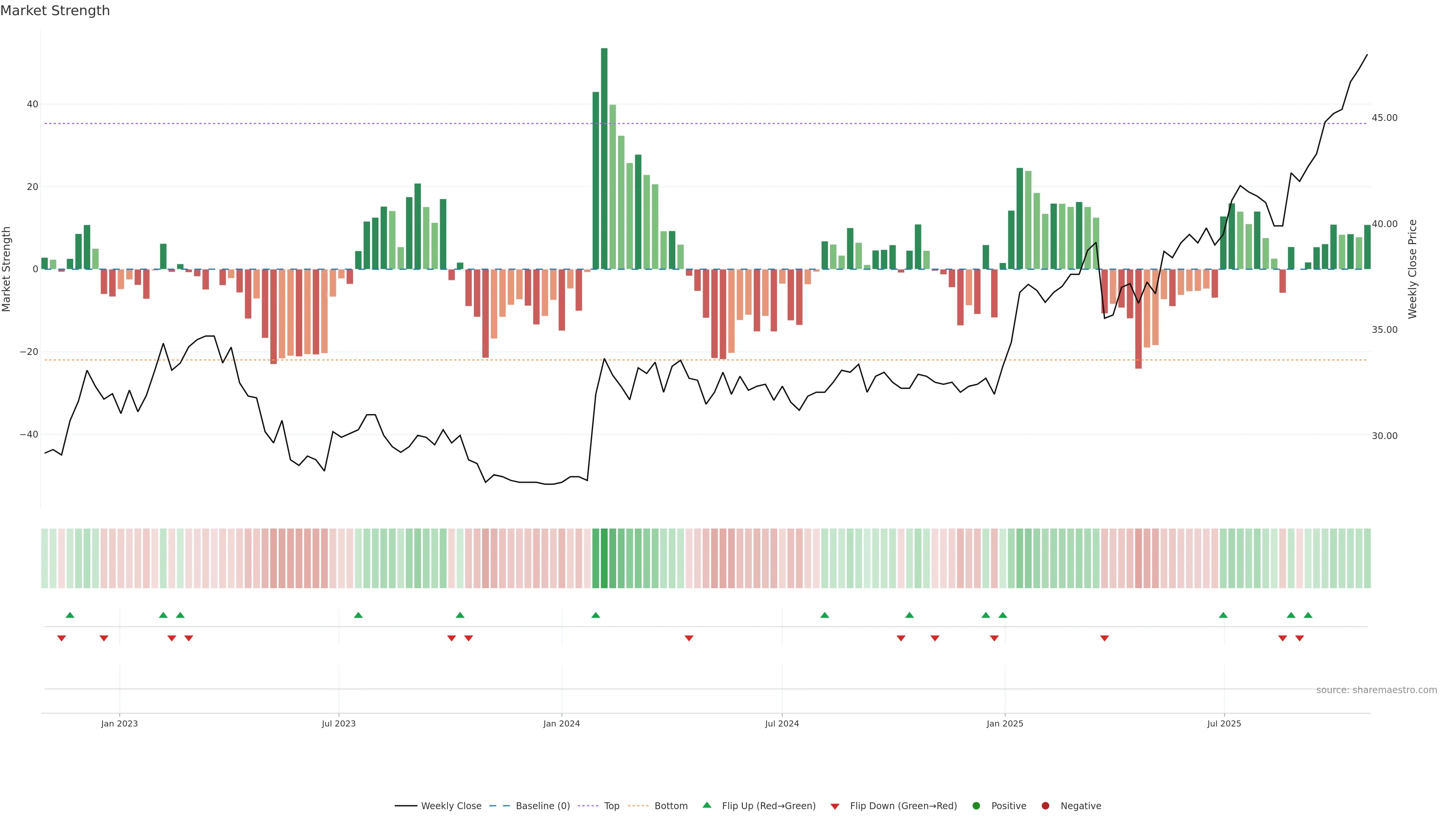The image size is (1456, 819).
Task: Click the Flip Down red triangle in legend
Action: point(835,806)
